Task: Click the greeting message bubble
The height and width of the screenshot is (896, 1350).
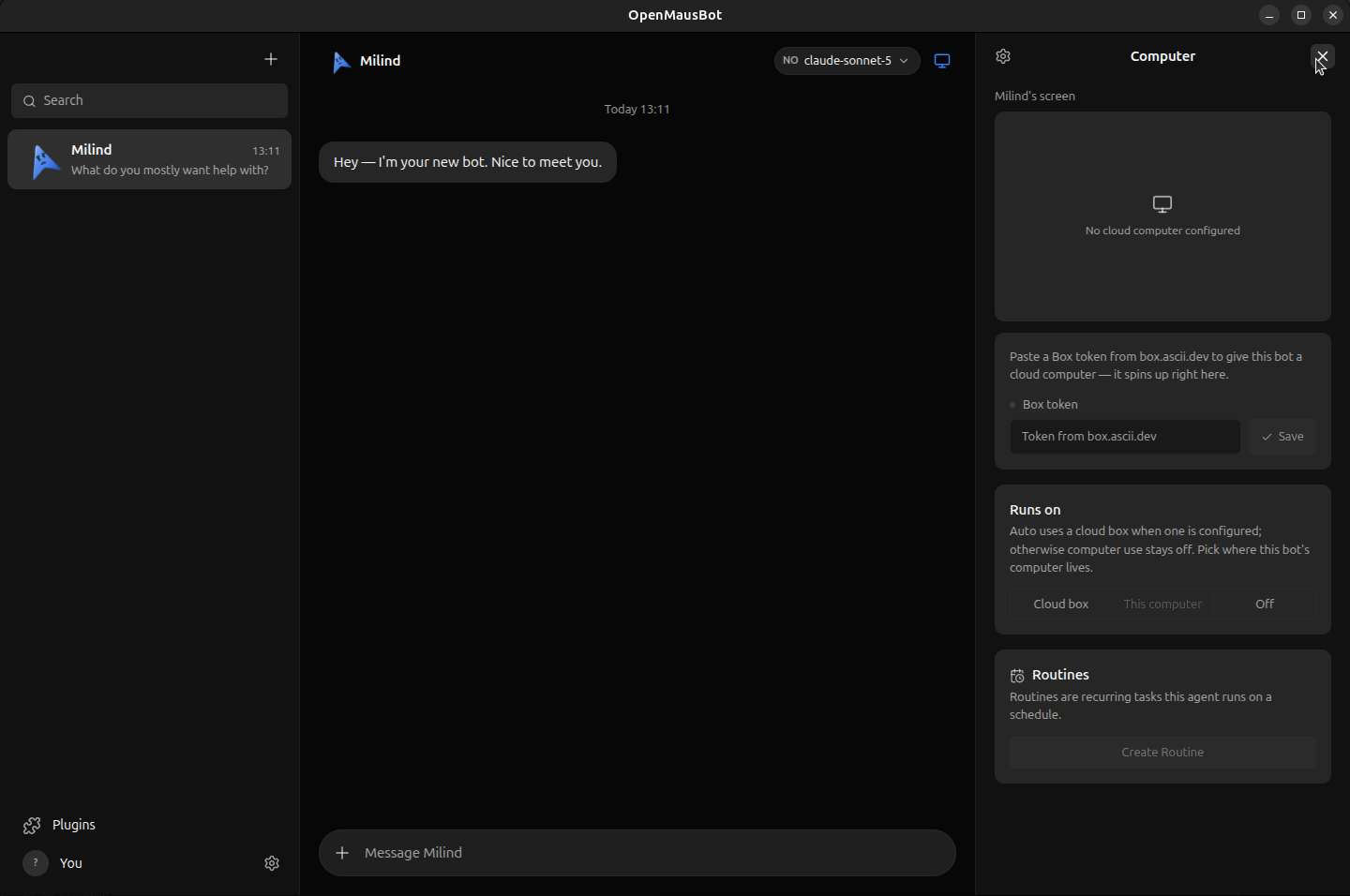Action: 468,162
